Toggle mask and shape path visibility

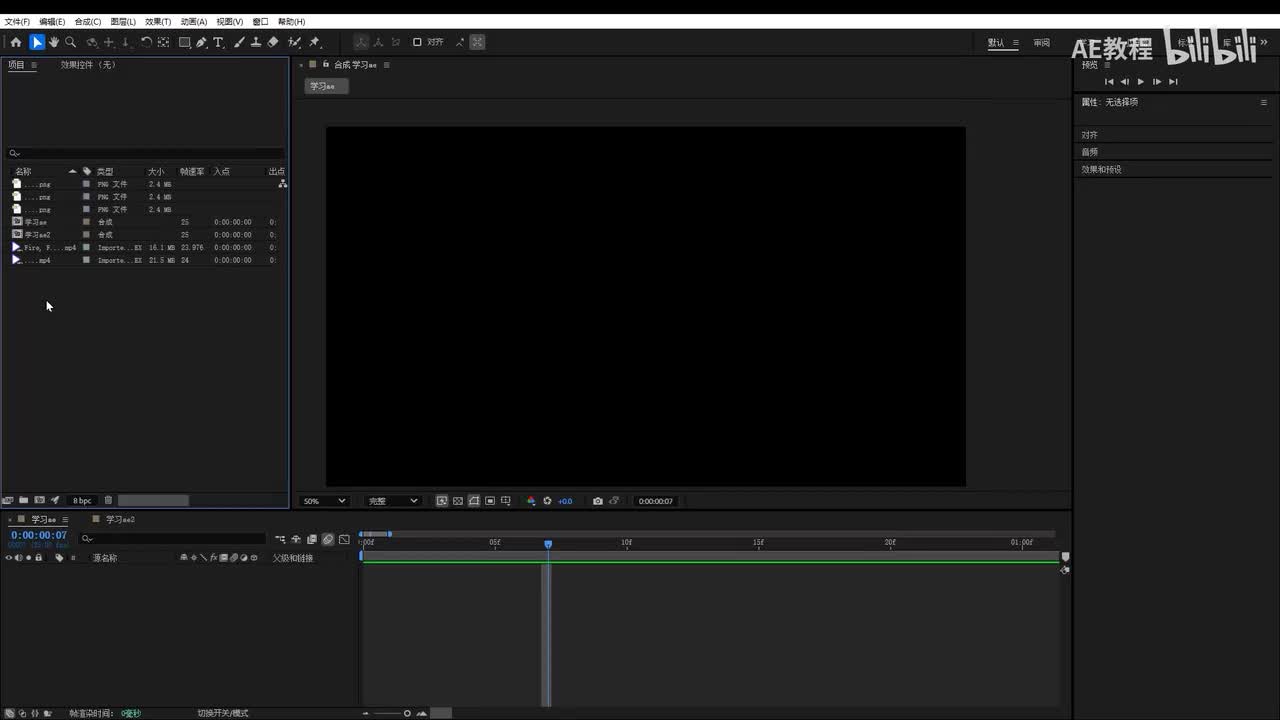click(474, 501)
